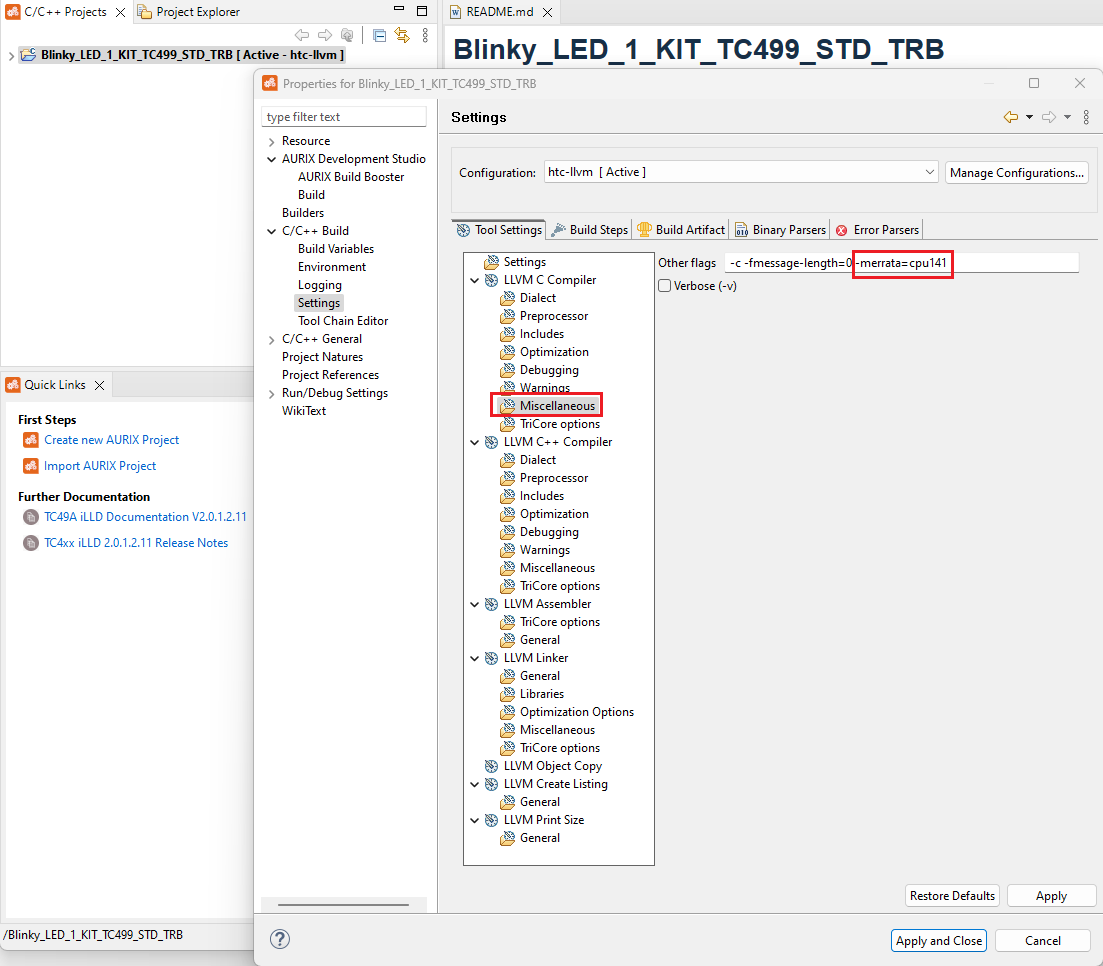Open the Settings dialog three-dot view menu
1103x966 pixels.
pyautogui.click(x=1086, y=117)
